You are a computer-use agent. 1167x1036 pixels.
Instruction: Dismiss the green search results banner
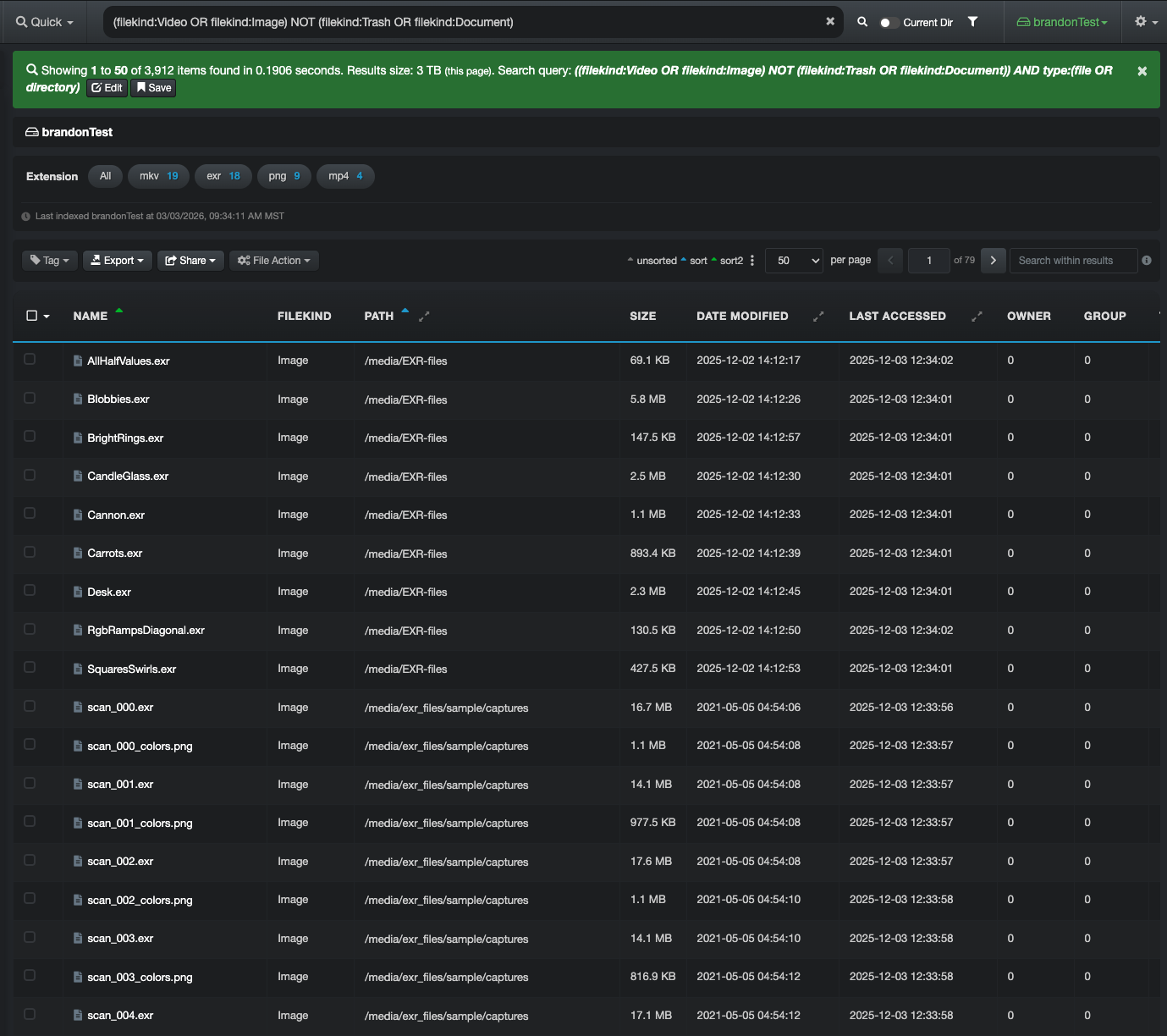pyautogui.click(x=1142, y=71)
